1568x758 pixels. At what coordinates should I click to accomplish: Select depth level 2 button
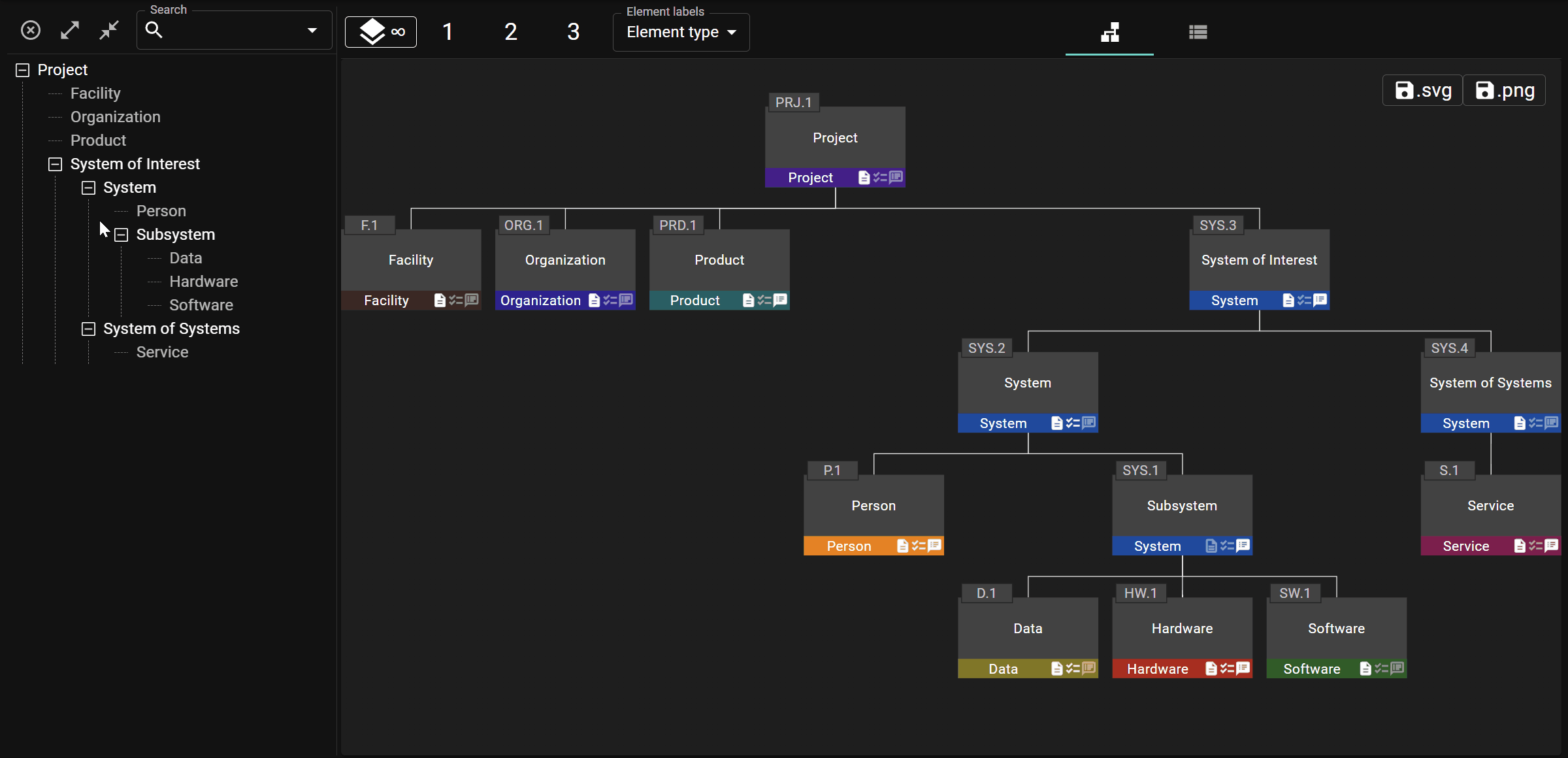tap(511, 31)
